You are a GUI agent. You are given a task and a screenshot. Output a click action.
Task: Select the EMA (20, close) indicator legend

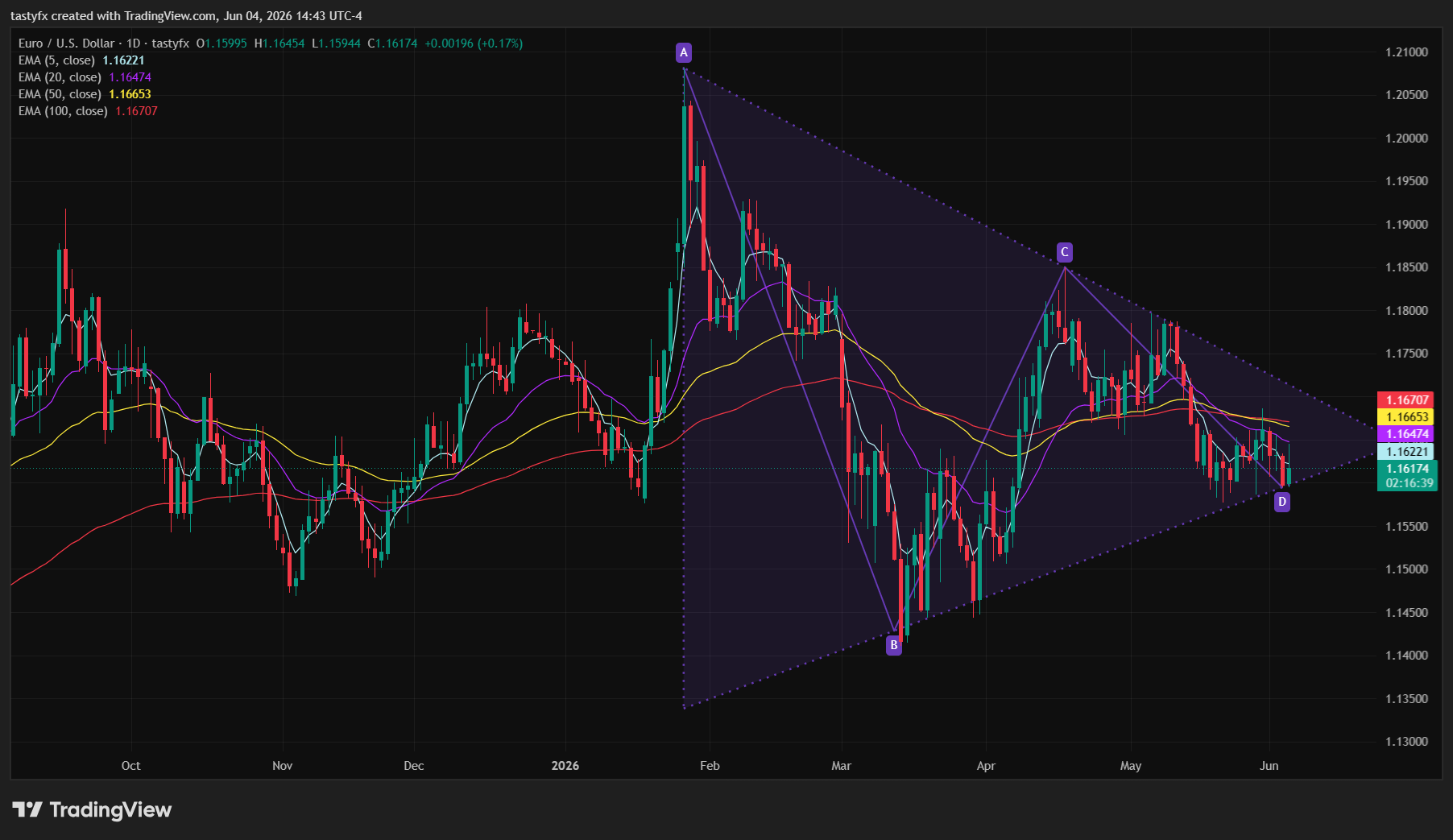point(85,77)
